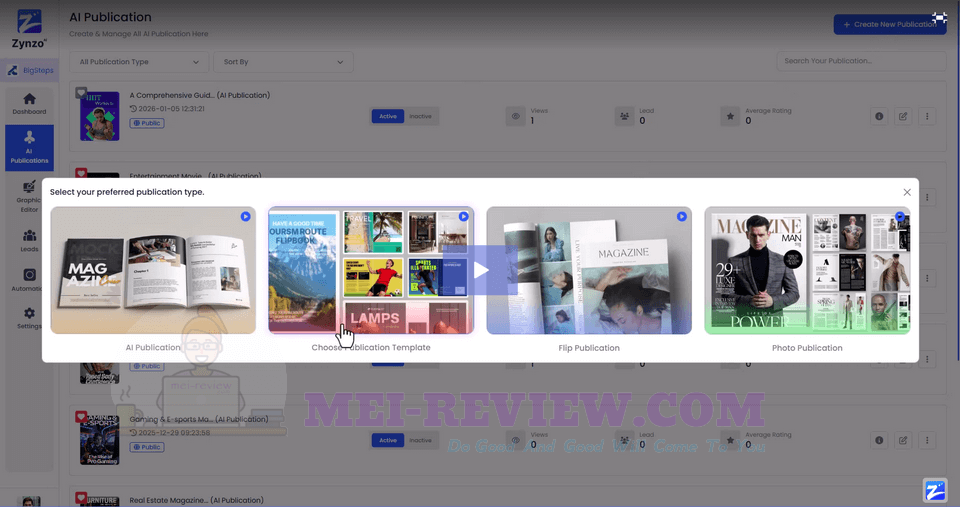Edit the Gaming & E-sports publication

pyautogui.click(x=903, y=440)
